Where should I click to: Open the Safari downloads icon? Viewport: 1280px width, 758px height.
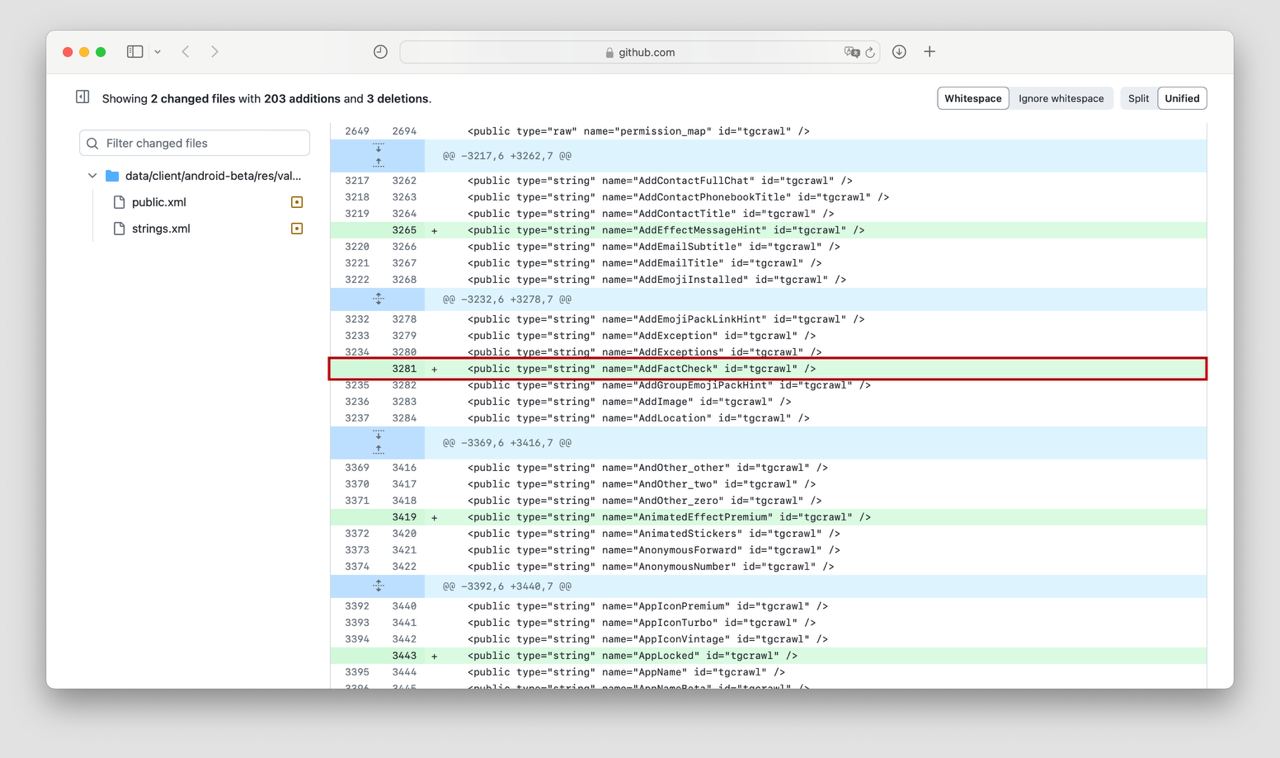click(899, 52)
